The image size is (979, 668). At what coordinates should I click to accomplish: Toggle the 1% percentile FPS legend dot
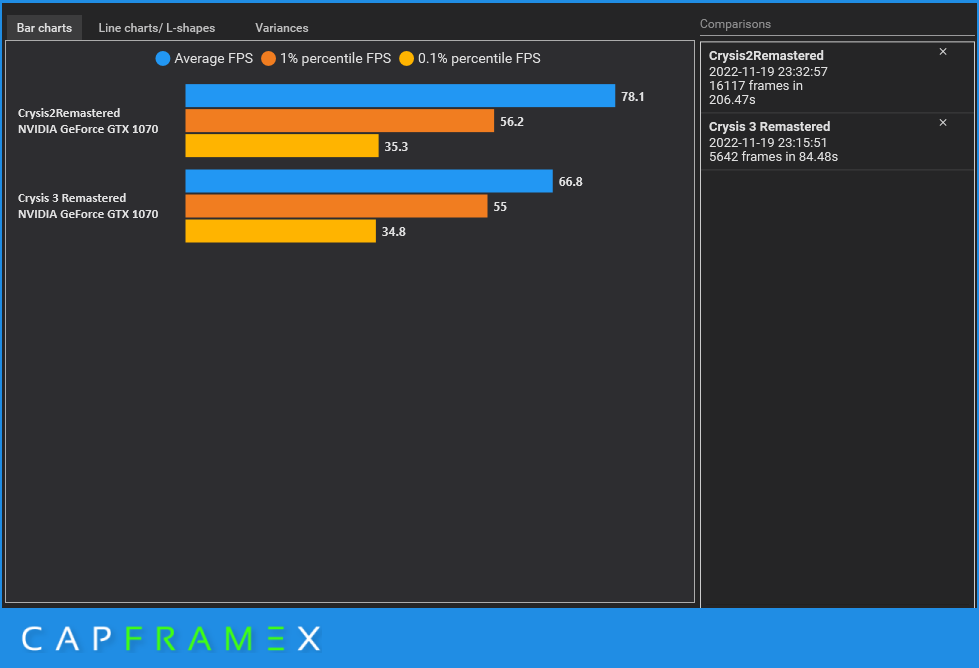[x=268, y=59]
